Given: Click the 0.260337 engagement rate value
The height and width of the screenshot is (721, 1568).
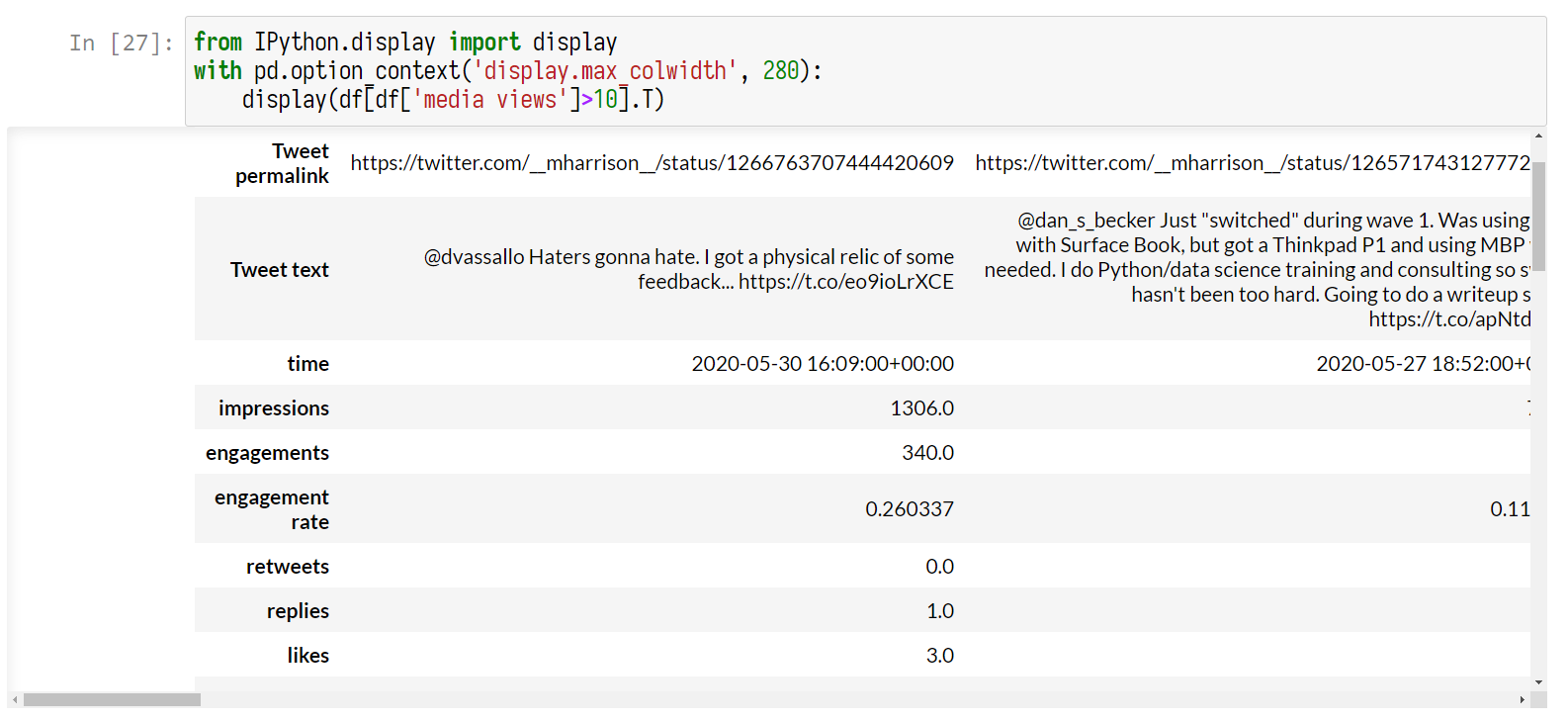Looking at the screenshot, I should (x=909, y=509).
